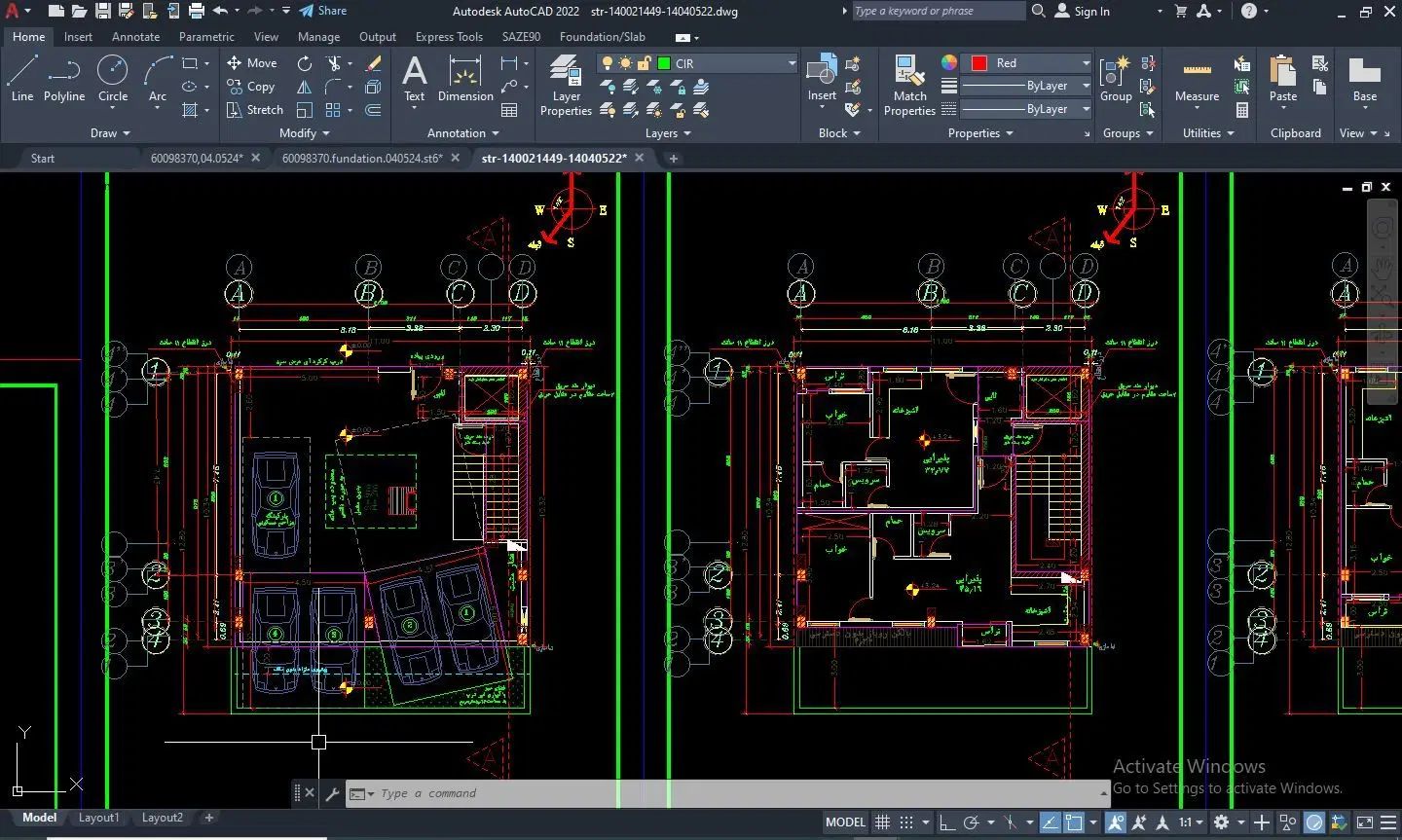Toggle Clean Screen in status bar
The height and width of the screenshot is (840, 1402).
pos(1365,822)
